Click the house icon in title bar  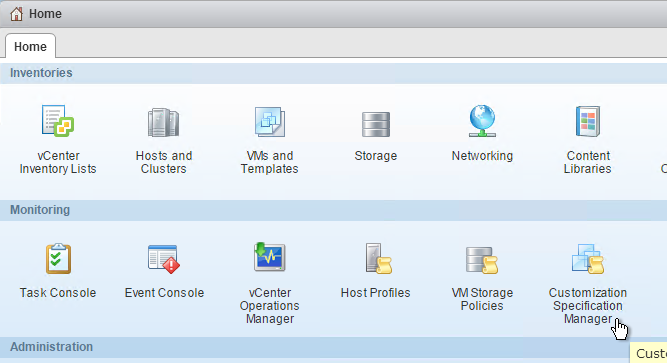pyautogui.click(x=17, y=14)
